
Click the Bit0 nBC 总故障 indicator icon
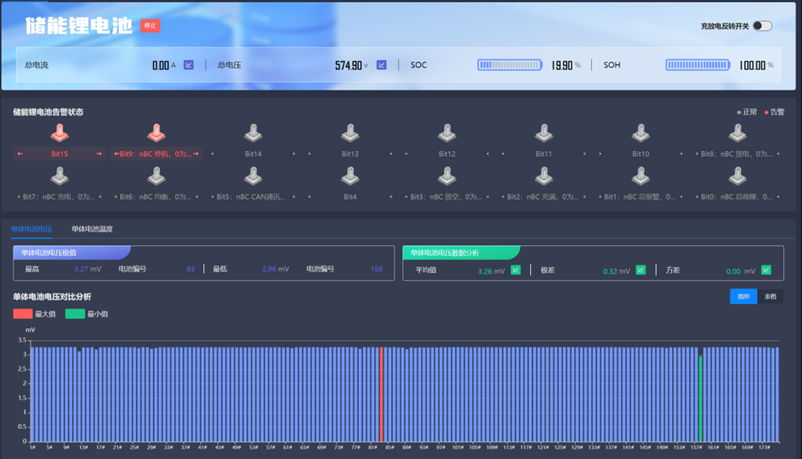tap(738, 177)
